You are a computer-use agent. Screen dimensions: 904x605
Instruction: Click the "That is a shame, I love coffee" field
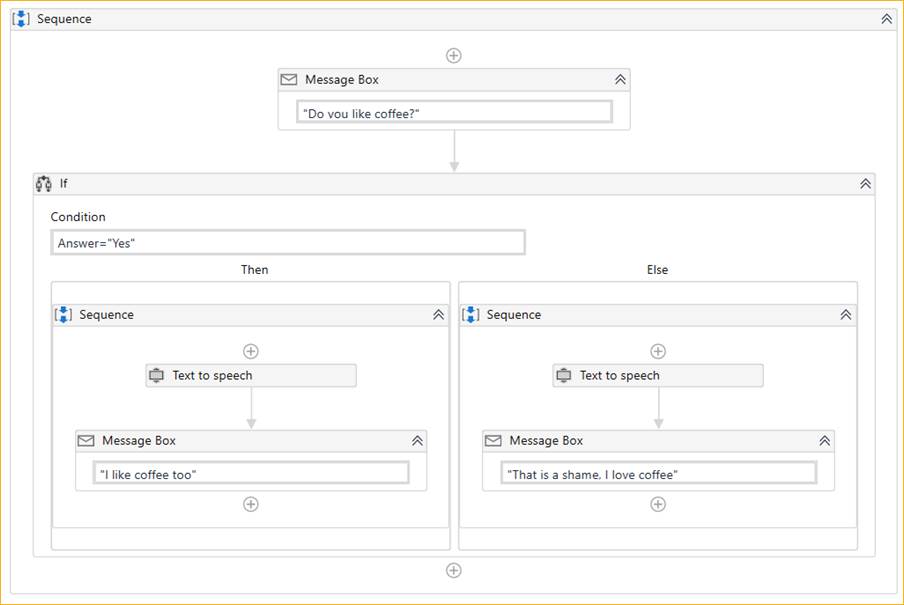tap(658, 473)
